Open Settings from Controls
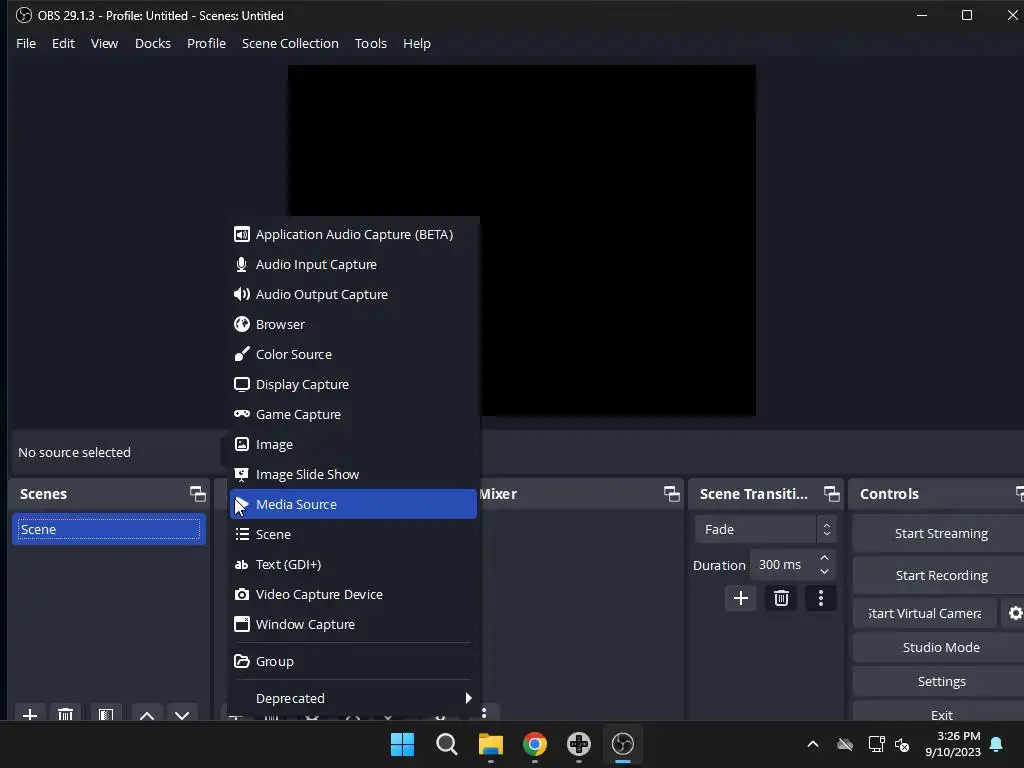Image resolution: width=1024 pixels, height=768 pixels. coord(940,681)
